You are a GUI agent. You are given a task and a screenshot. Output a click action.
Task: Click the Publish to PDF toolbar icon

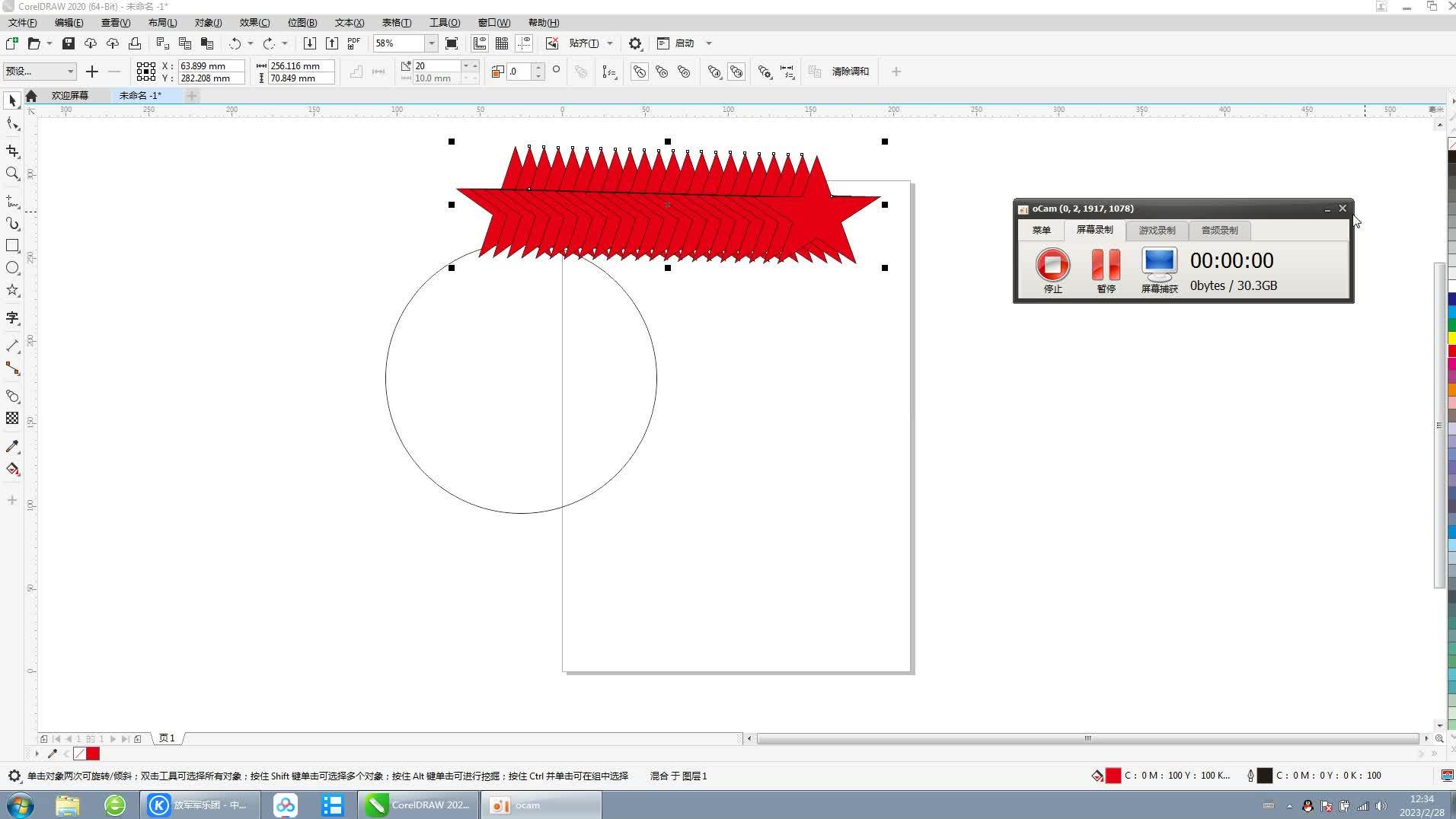click(x=353, y=43)
